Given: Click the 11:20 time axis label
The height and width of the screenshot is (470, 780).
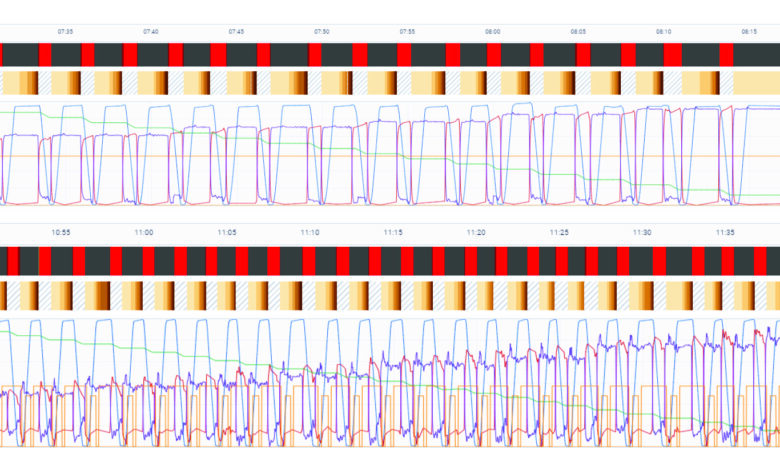Looking at the screenshot, I should tap(476, 232).
